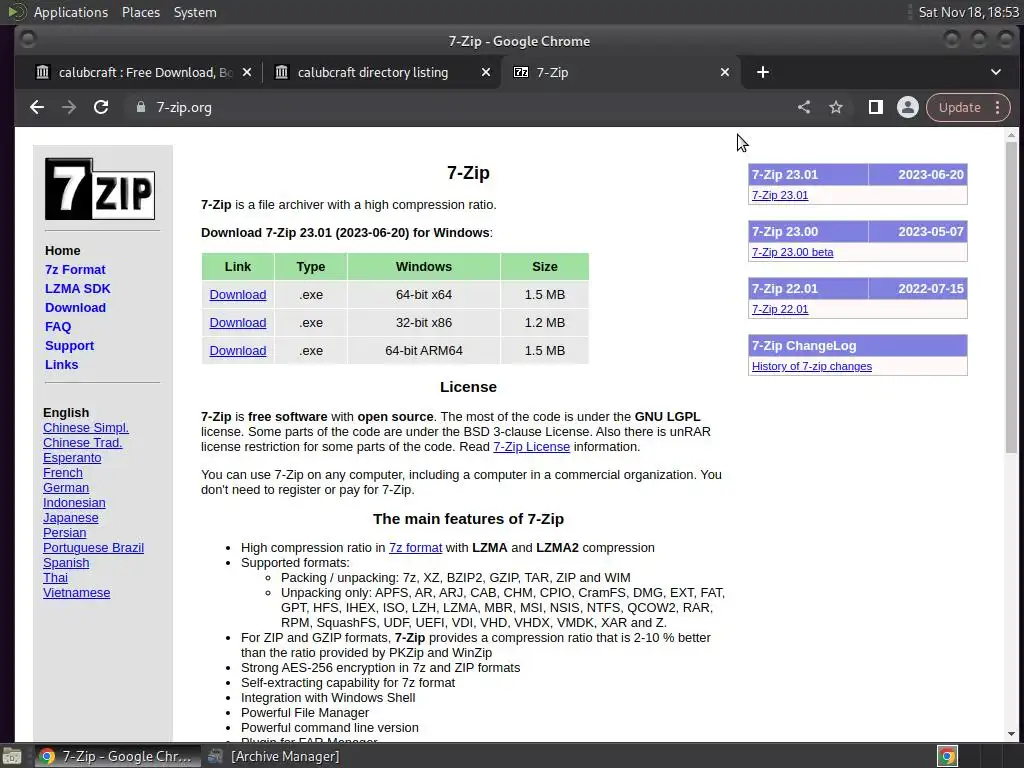This screenshot has width=1024, height=768.
Task: Open History of 7-zip changes link
Action: (x=812, y=366)
